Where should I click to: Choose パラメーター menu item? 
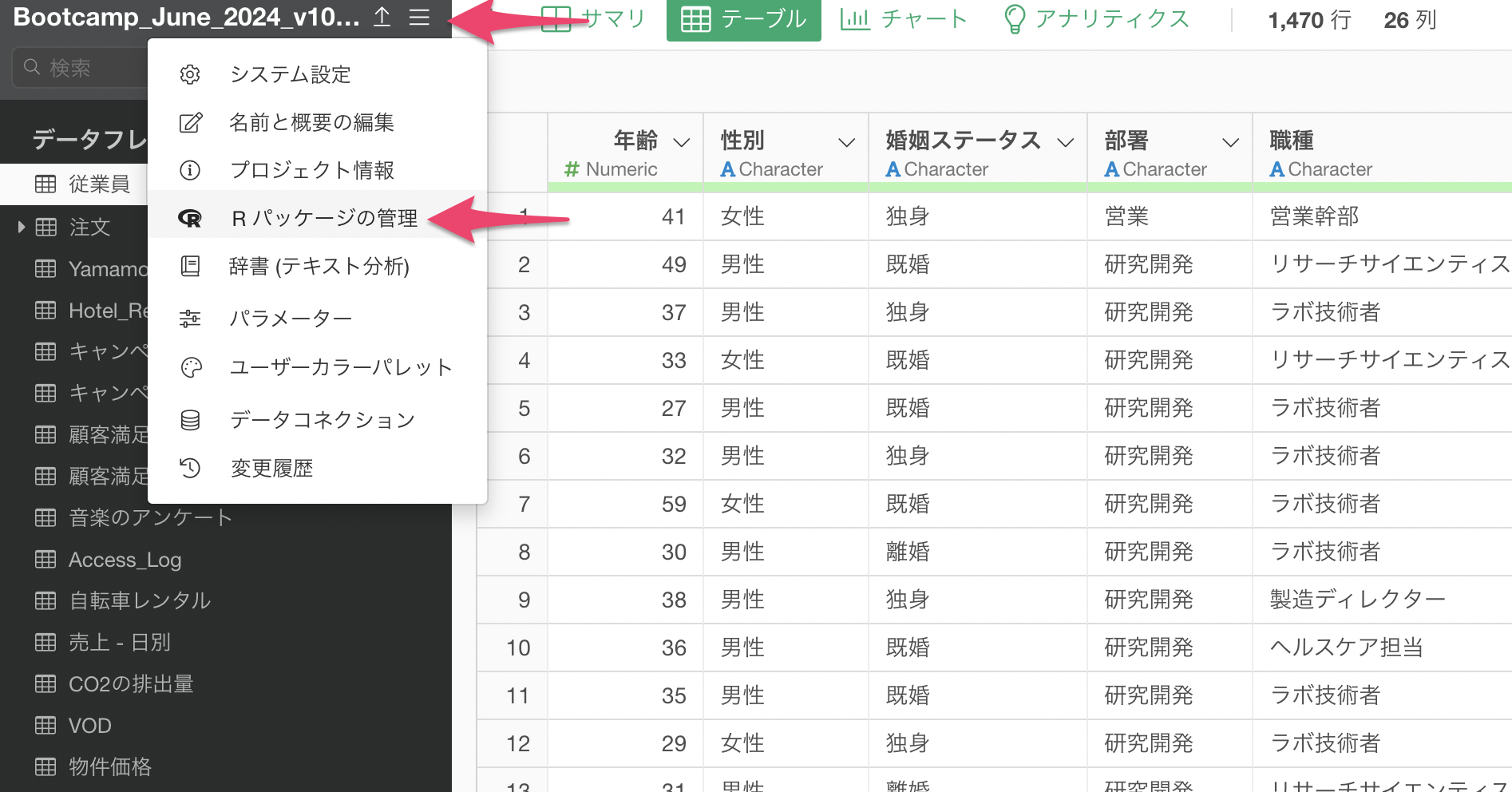tap(318, 319)
